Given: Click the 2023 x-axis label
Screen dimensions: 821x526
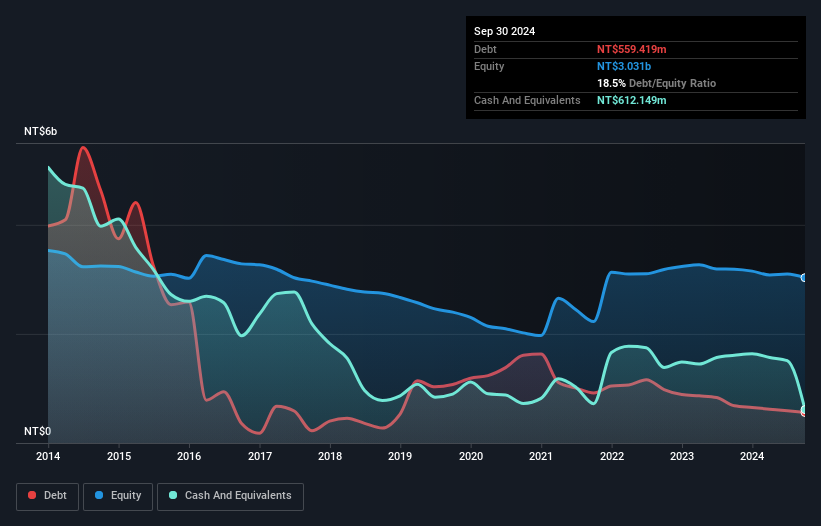Looking at the screenshot, I should 682,456.
